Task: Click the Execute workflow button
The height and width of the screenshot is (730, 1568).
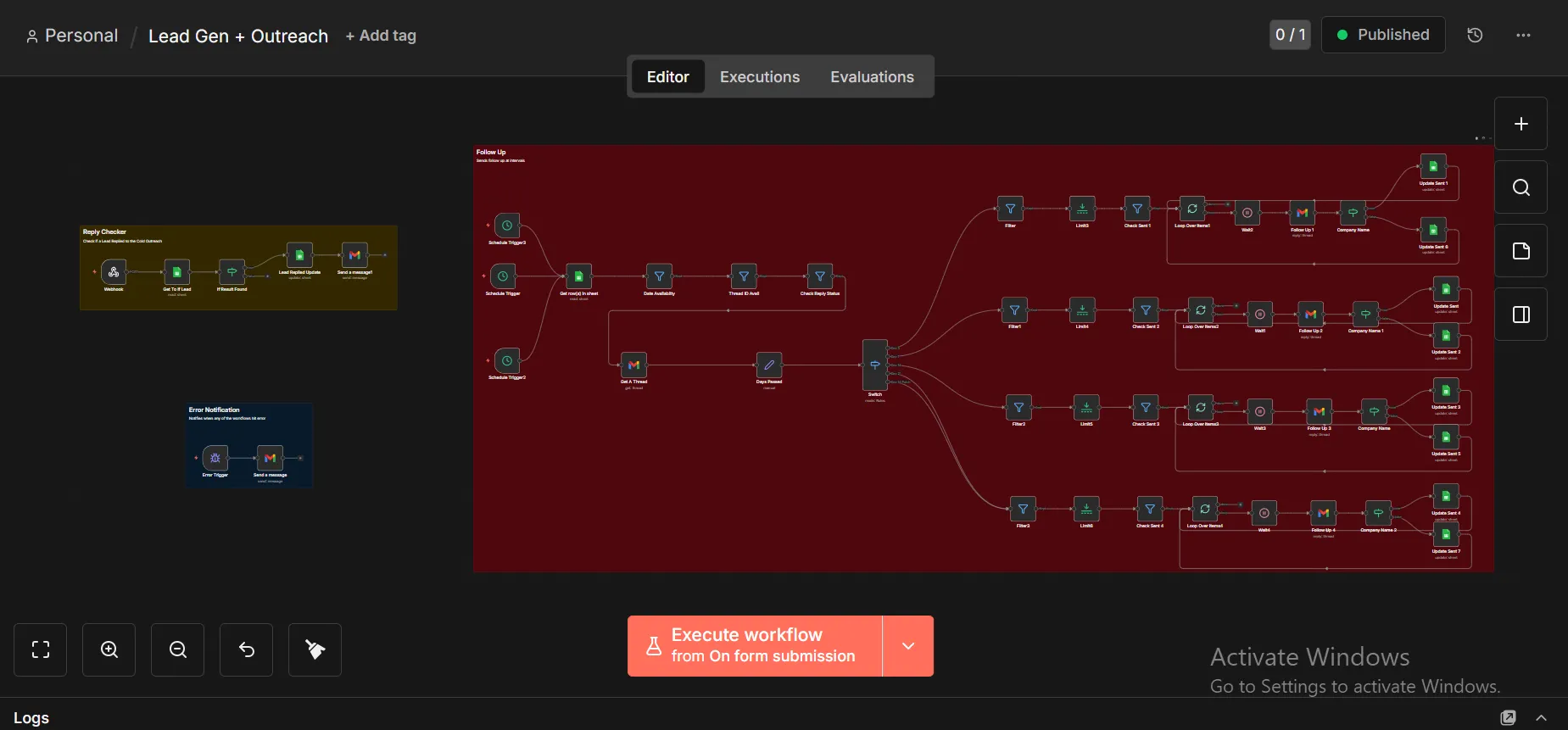Action: [x=755, y=646]
